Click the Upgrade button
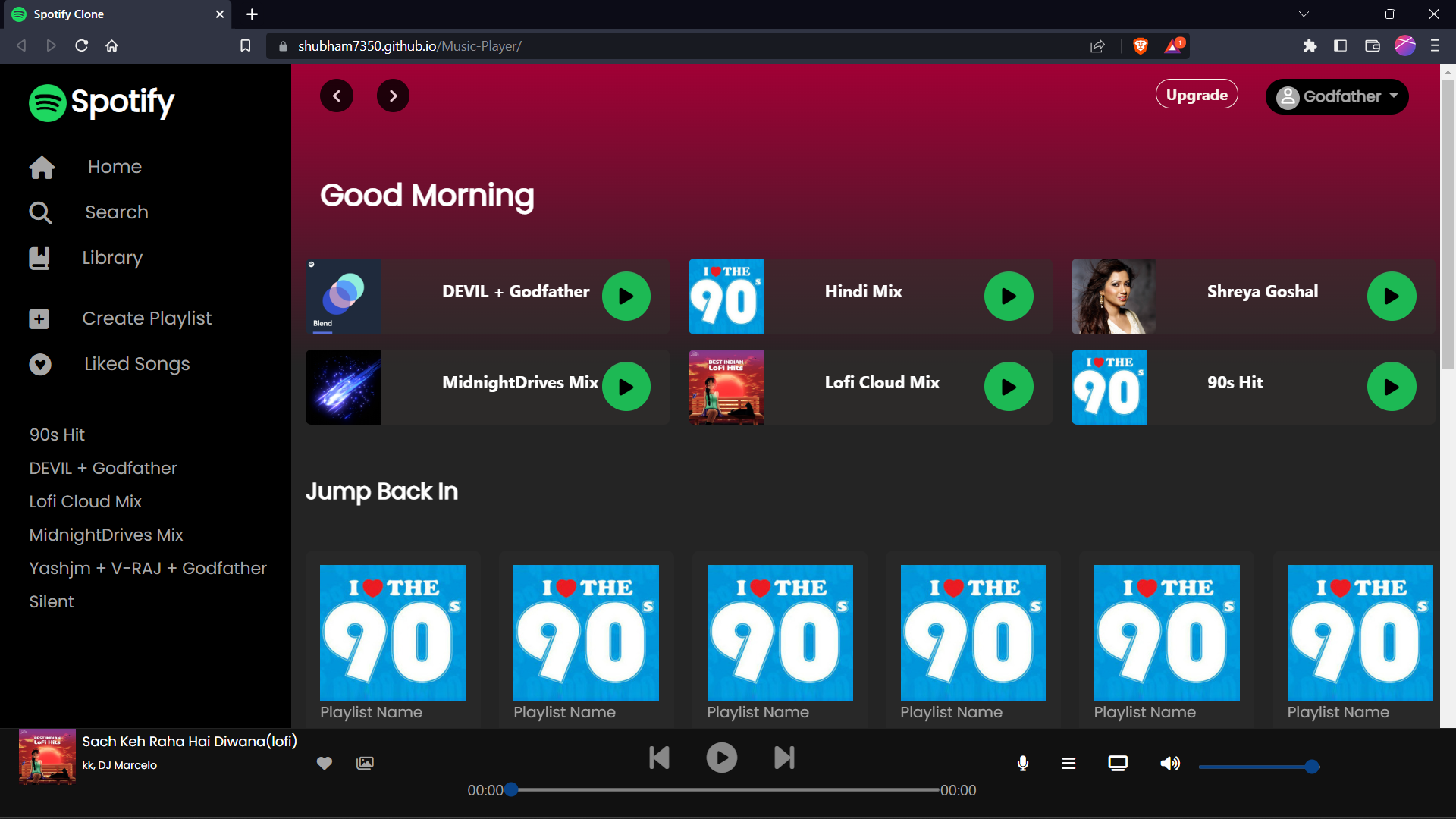The image size is (1456, 819). pos(1197,95)
